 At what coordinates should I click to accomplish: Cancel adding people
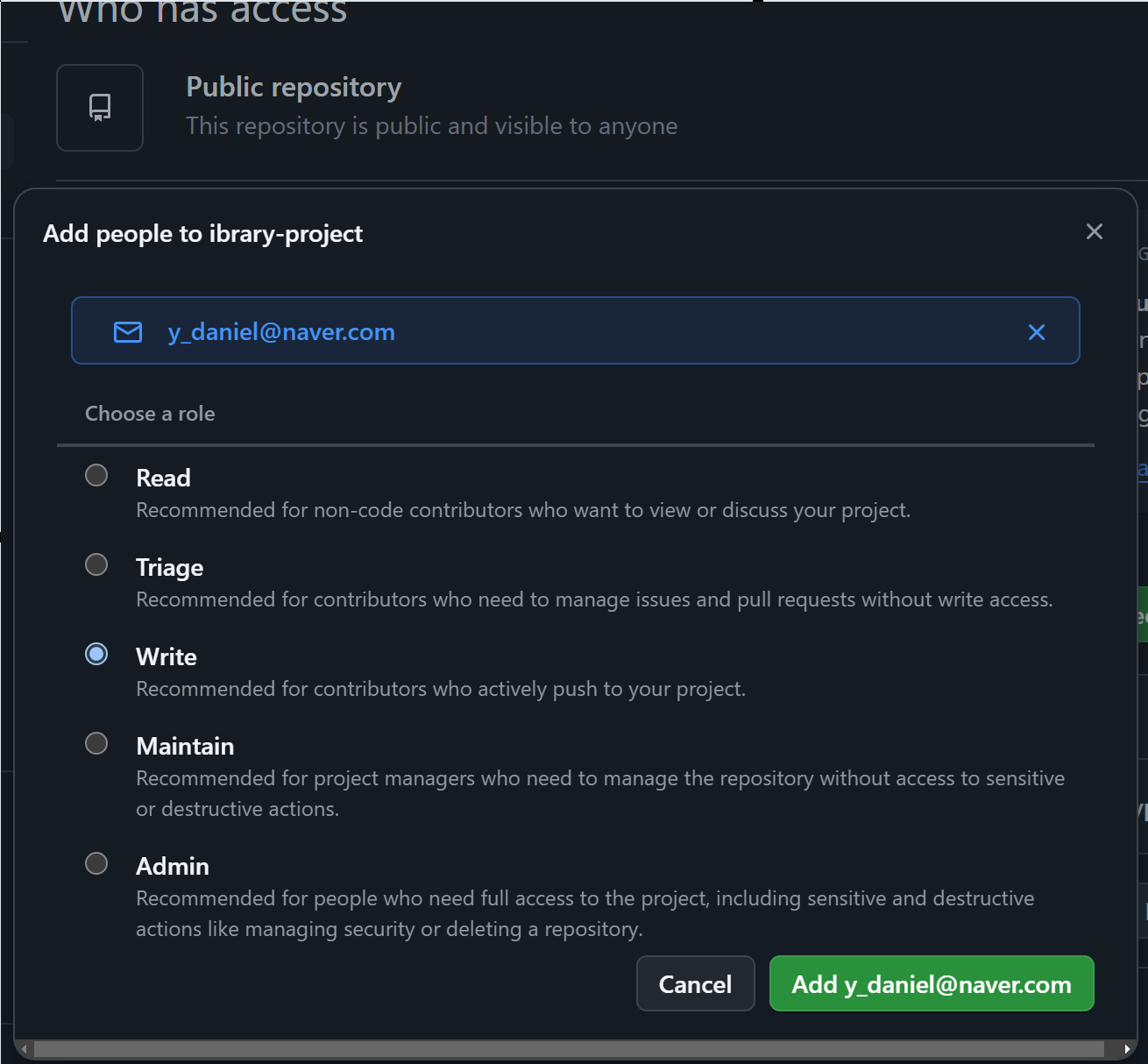696,983
